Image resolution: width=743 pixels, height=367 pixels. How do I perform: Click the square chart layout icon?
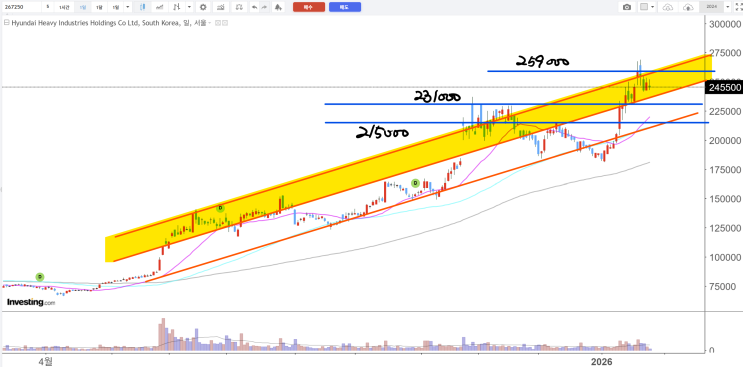(644, 7)
